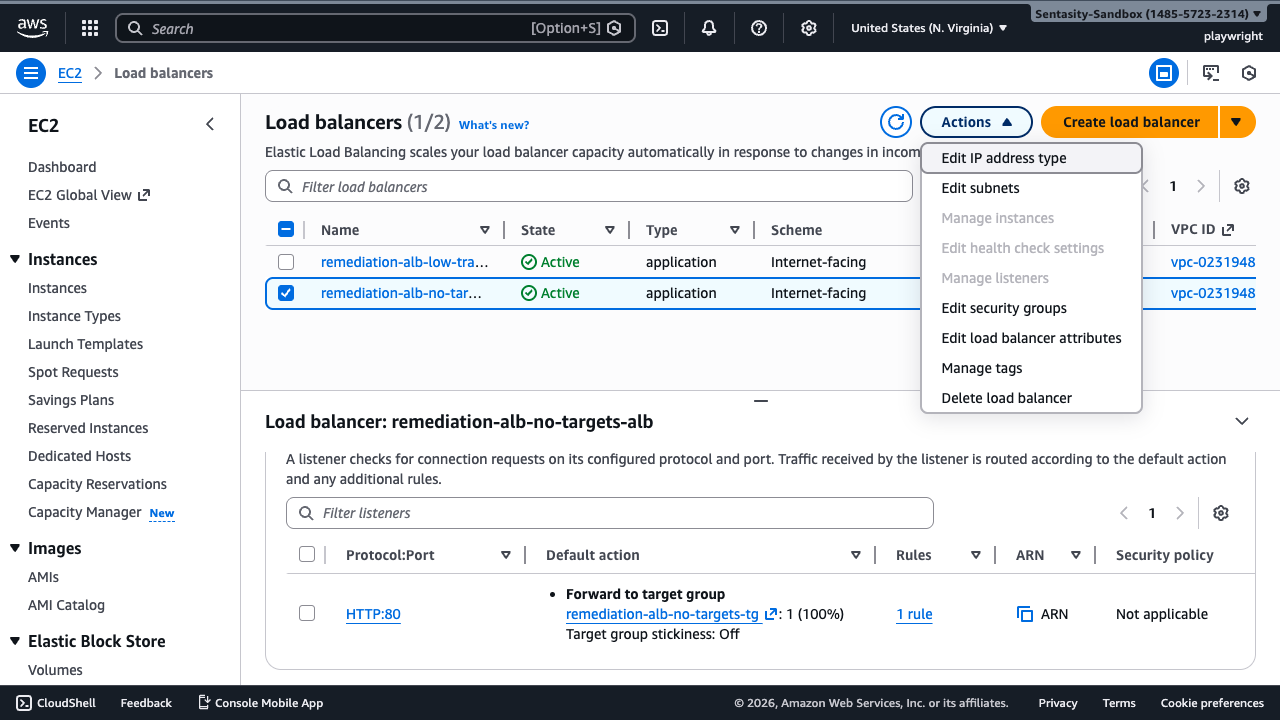Choose Edit security groups from Actions menu
Viewport: 1280px width, 720px height.
tap(1004, 308)
